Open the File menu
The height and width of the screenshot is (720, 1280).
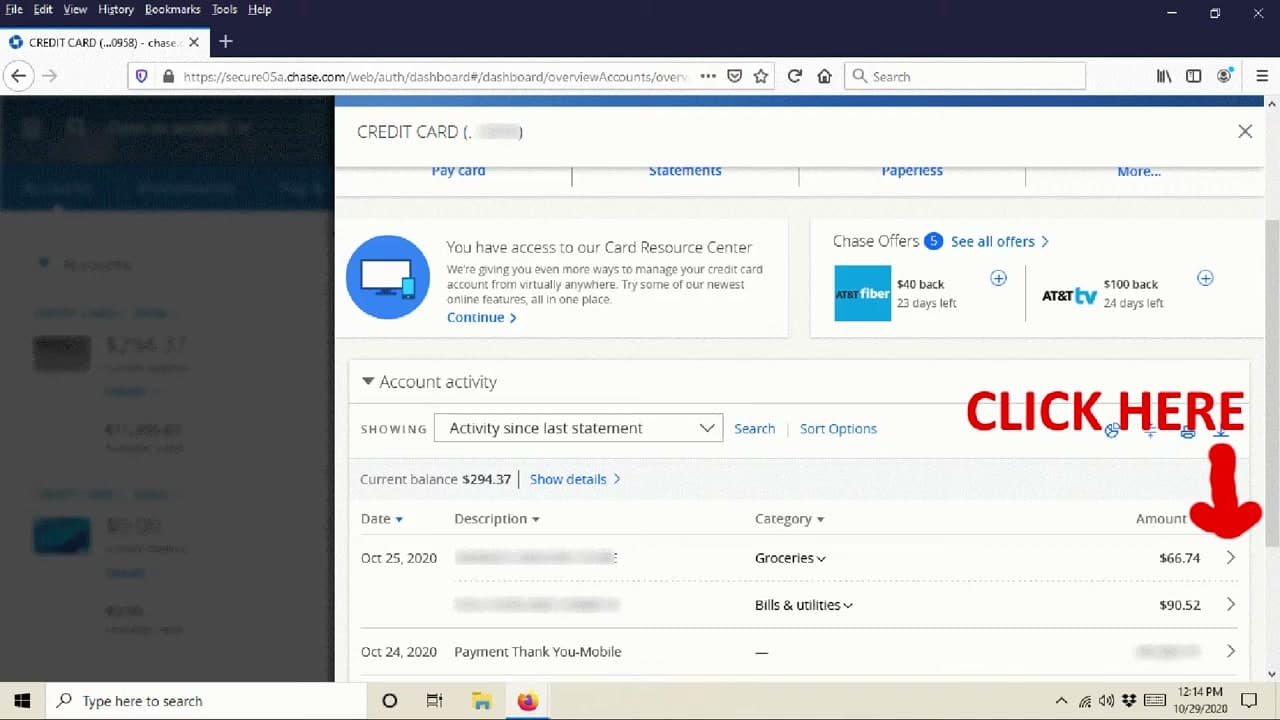[14, 9]
